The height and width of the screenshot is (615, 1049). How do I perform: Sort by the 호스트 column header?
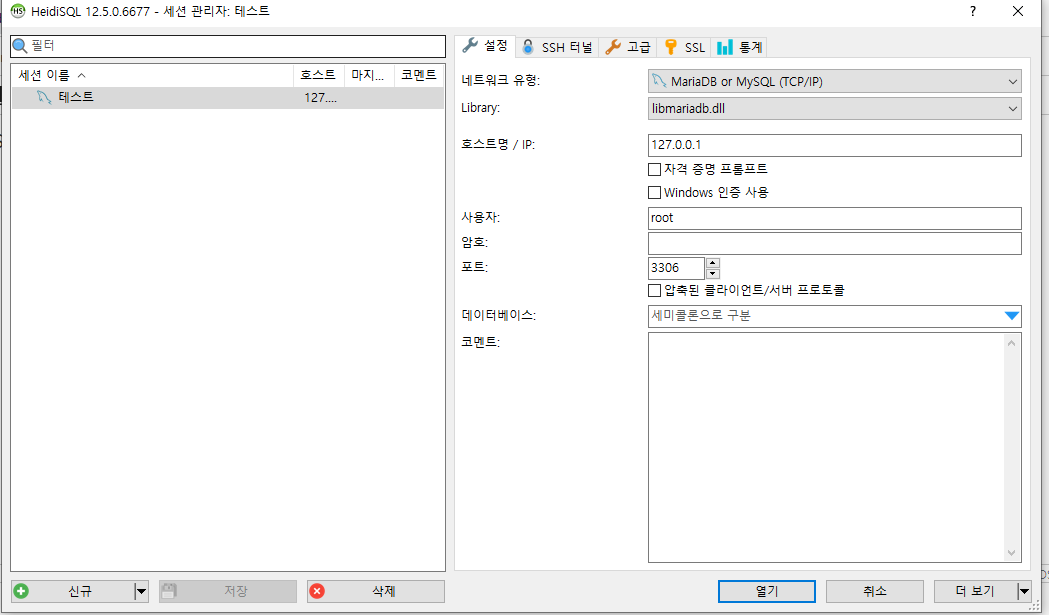[318, 76]
